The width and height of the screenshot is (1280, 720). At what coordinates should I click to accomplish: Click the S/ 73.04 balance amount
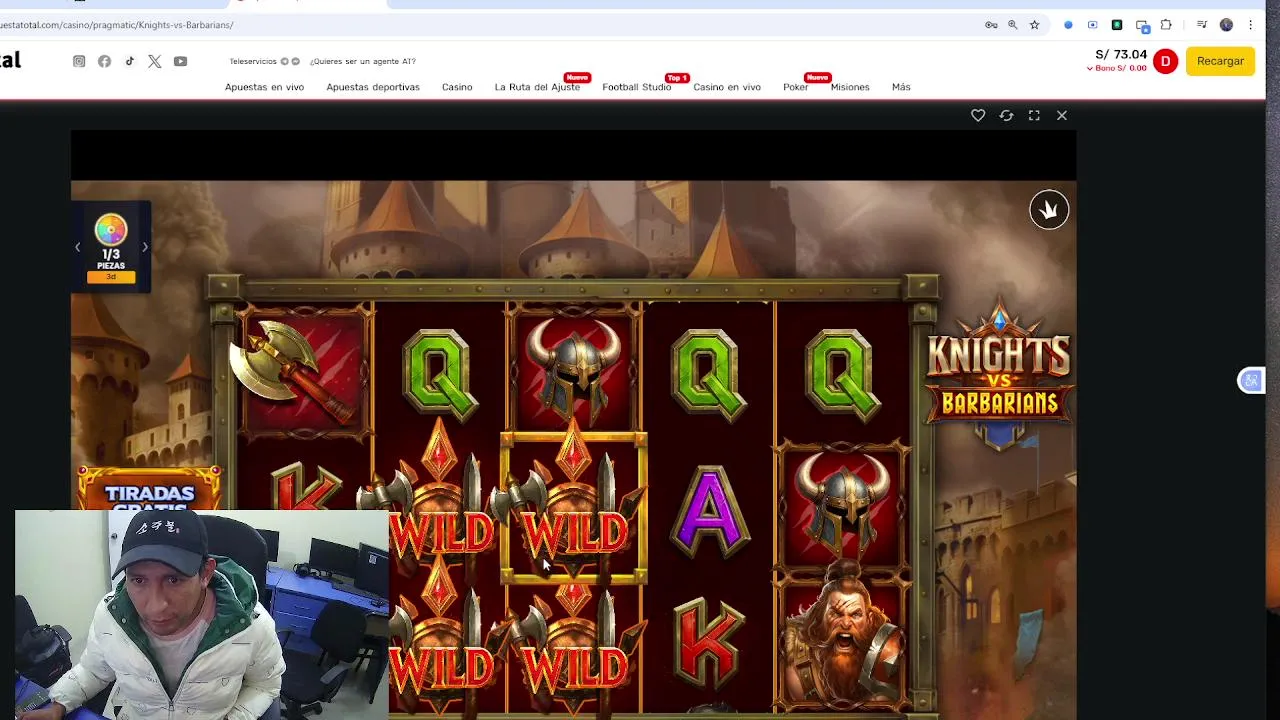(x=1121, y=55)
